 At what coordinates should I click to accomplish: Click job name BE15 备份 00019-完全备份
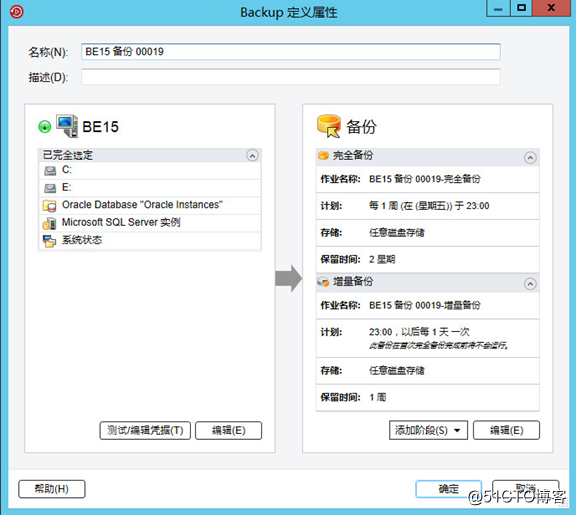coord(425,179)
